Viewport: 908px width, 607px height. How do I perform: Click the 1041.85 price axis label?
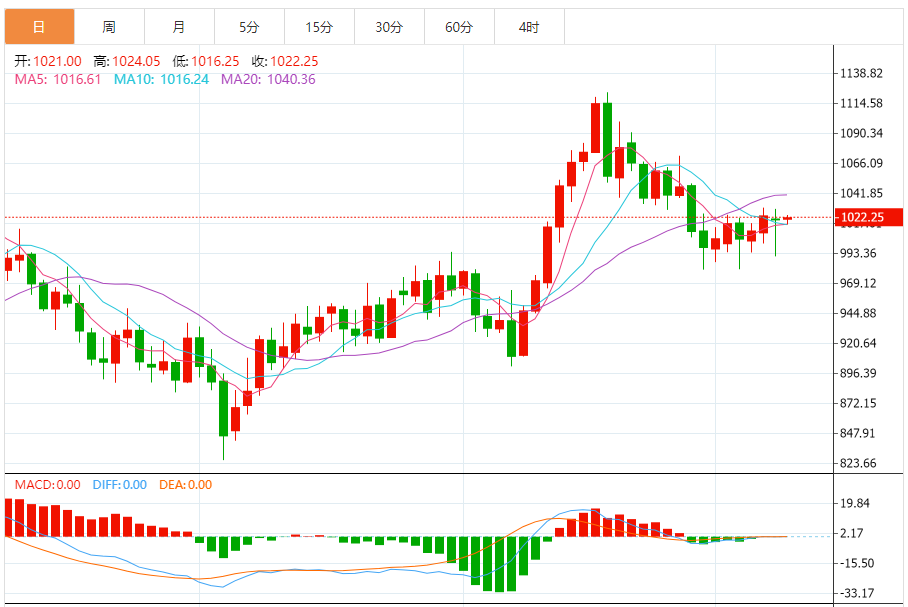pos(862,193)
